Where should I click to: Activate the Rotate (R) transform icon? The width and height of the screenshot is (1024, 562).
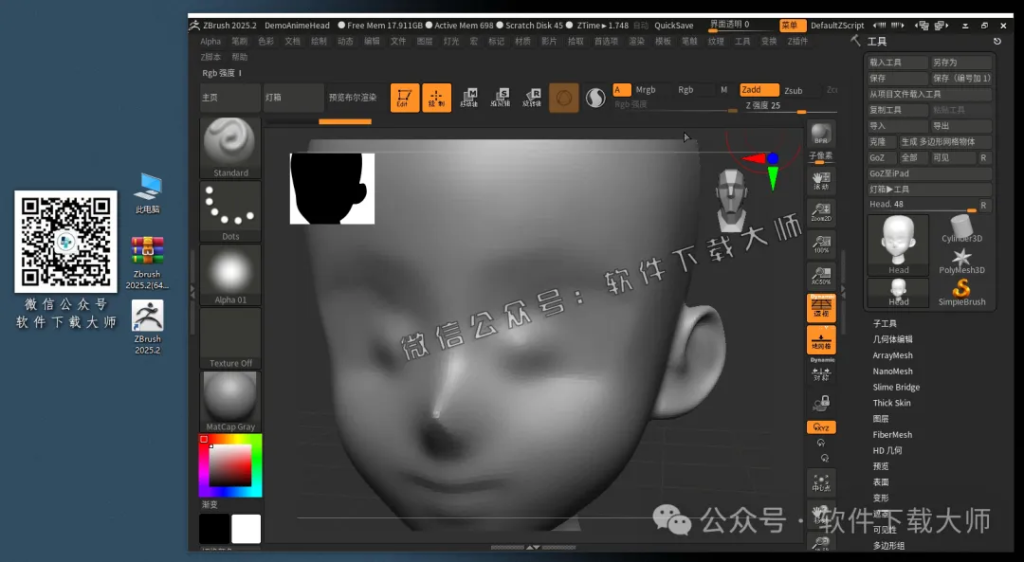[x=532, y=98]
